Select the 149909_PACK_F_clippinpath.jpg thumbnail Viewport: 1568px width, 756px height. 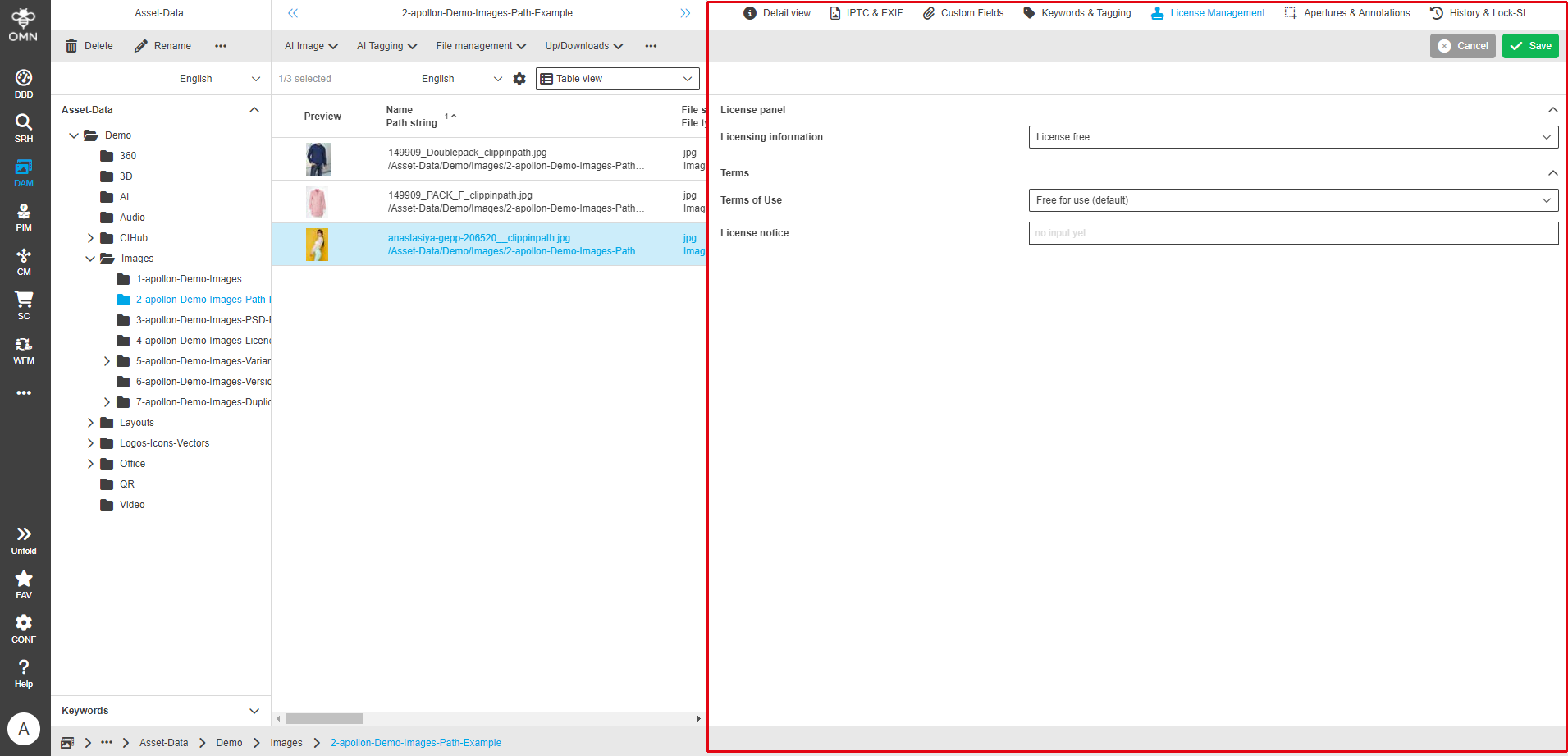click(x=317, y=202)
